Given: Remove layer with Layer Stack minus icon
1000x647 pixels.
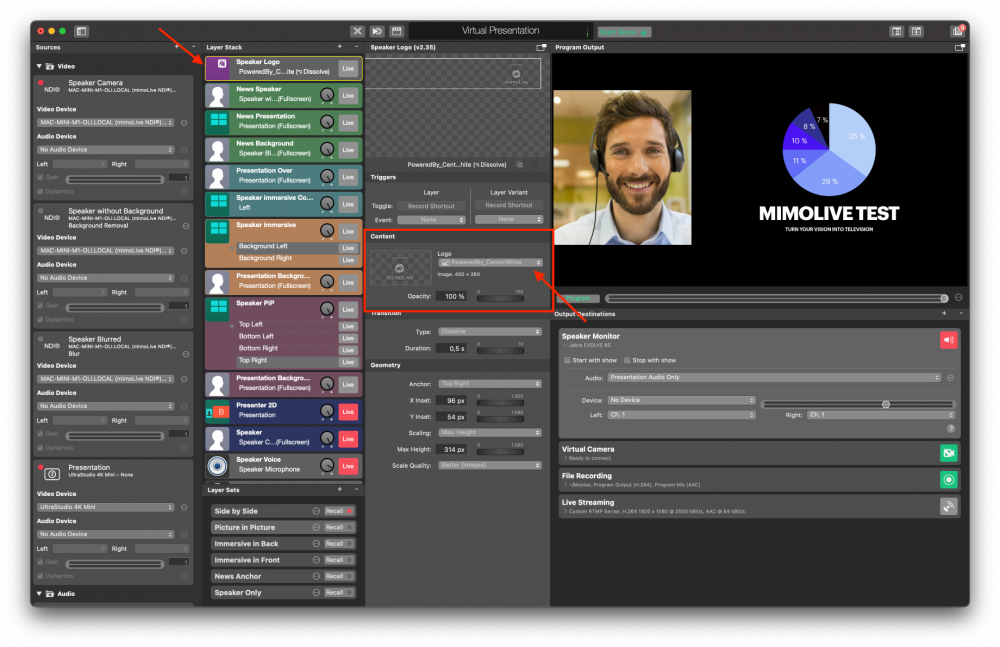Looking at the screenshot, I should click(x=357, y=47).
